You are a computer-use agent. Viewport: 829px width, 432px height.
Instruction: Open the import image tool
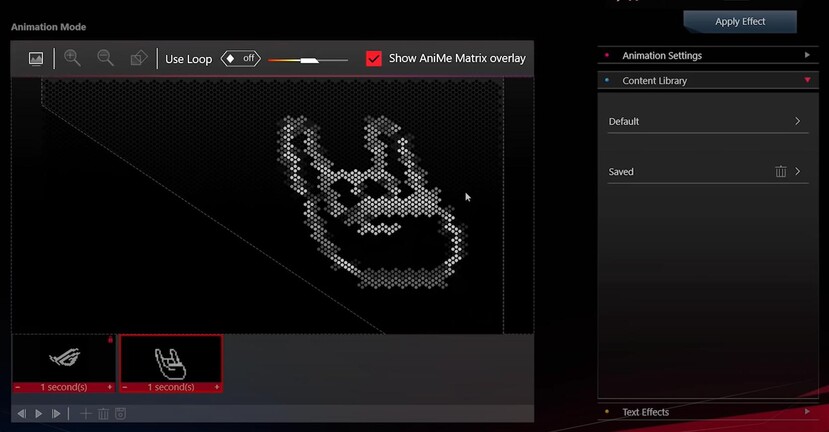[36, 58]
